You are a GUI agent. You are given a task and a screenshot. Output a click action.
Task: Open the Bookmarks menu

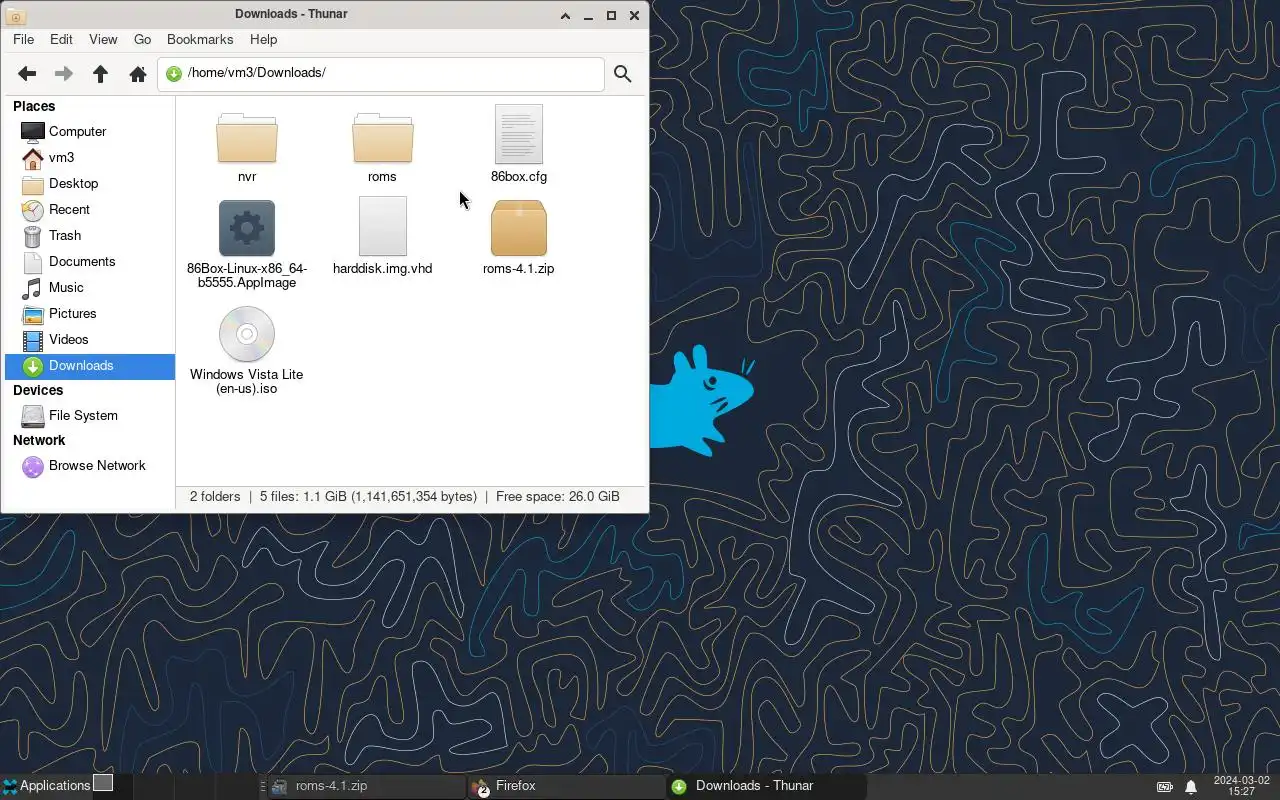pos(200,39)
